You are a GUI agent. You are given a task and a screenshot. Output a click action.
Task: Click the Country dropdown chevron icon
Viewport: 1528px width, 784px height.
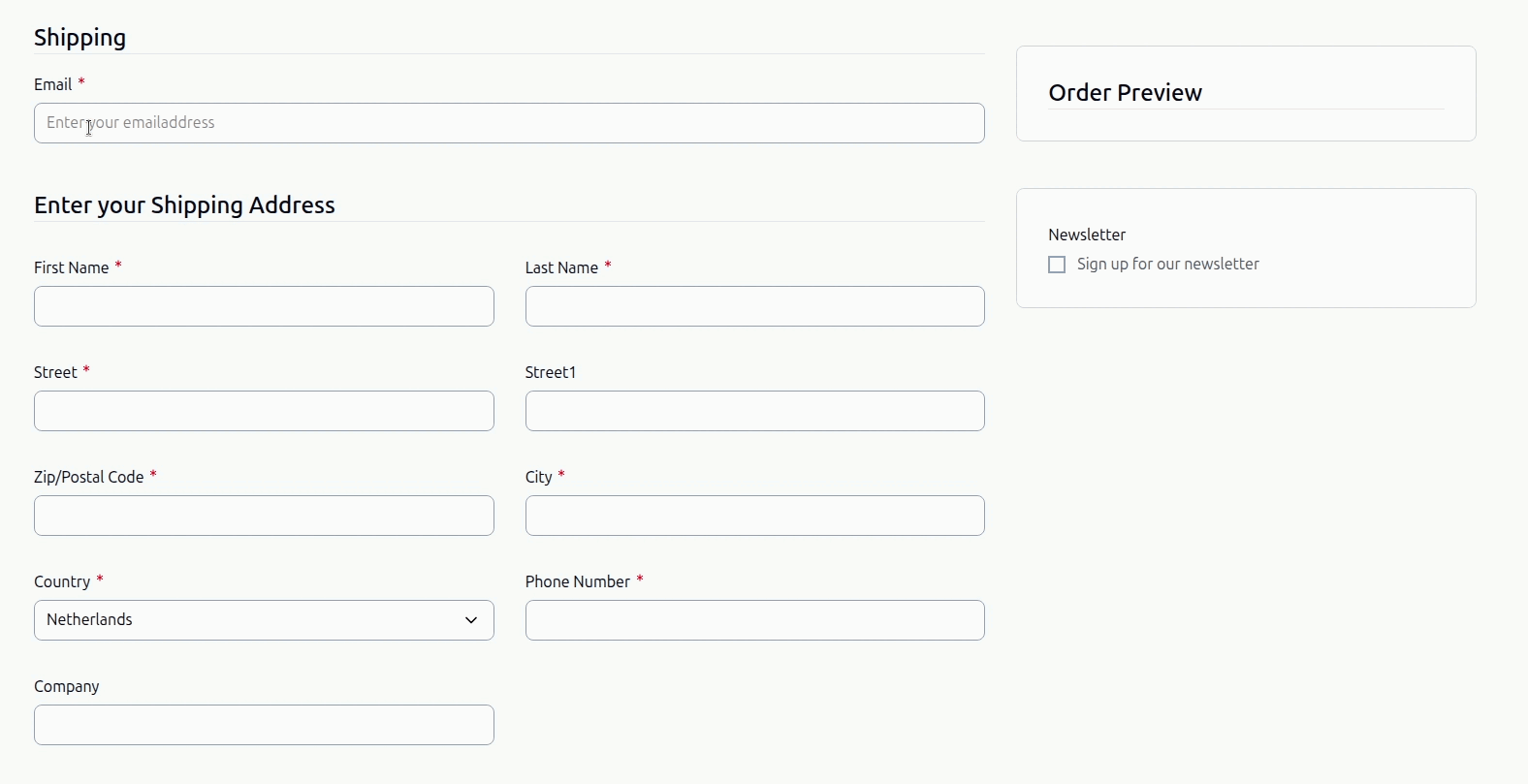pyautogui.click(x=471, y=620)
